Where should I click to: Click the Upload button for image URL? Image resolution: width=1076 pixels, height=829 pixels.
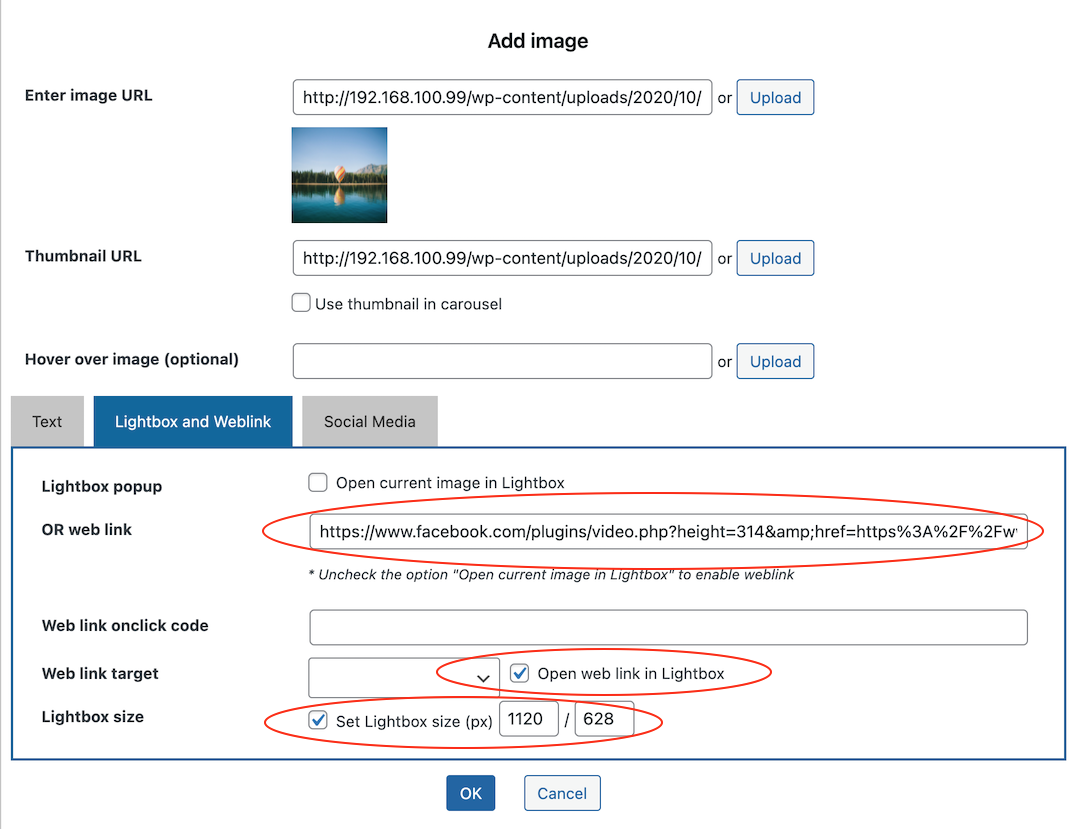775,98
